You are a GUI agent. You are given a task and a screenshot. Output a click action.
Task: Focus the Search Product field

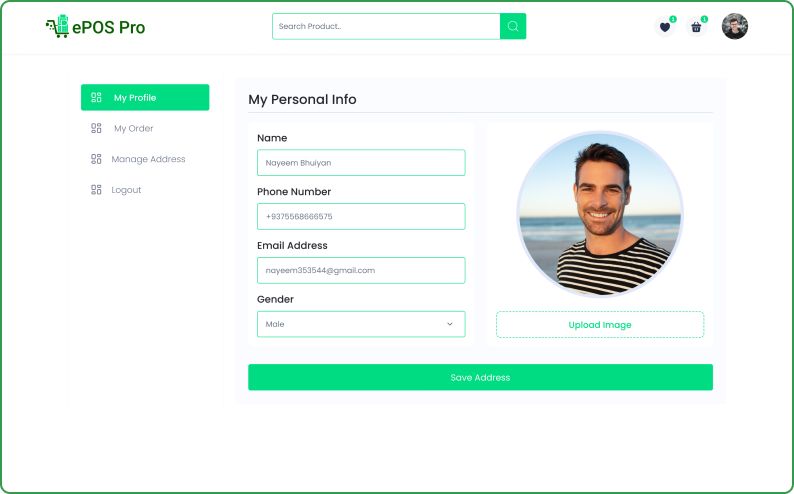pyautogui.click(x=386, y=26)
